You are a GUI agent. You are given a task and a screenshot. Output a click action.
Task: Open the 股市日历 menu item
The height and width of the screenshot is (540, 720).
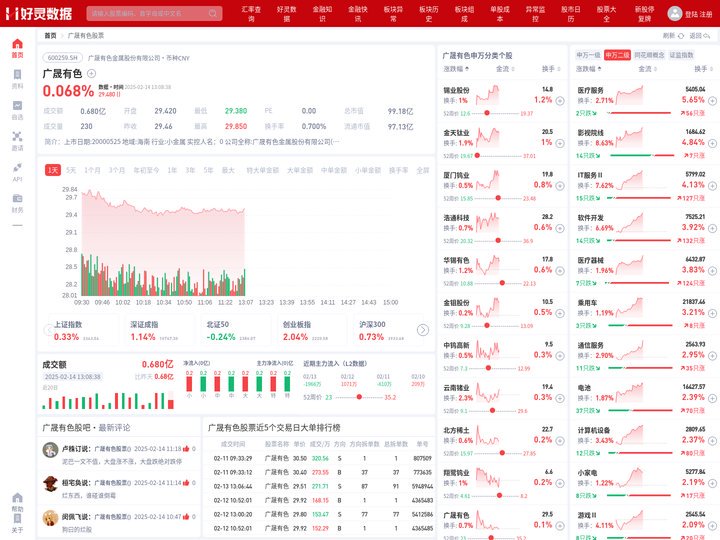pos(571,13)
